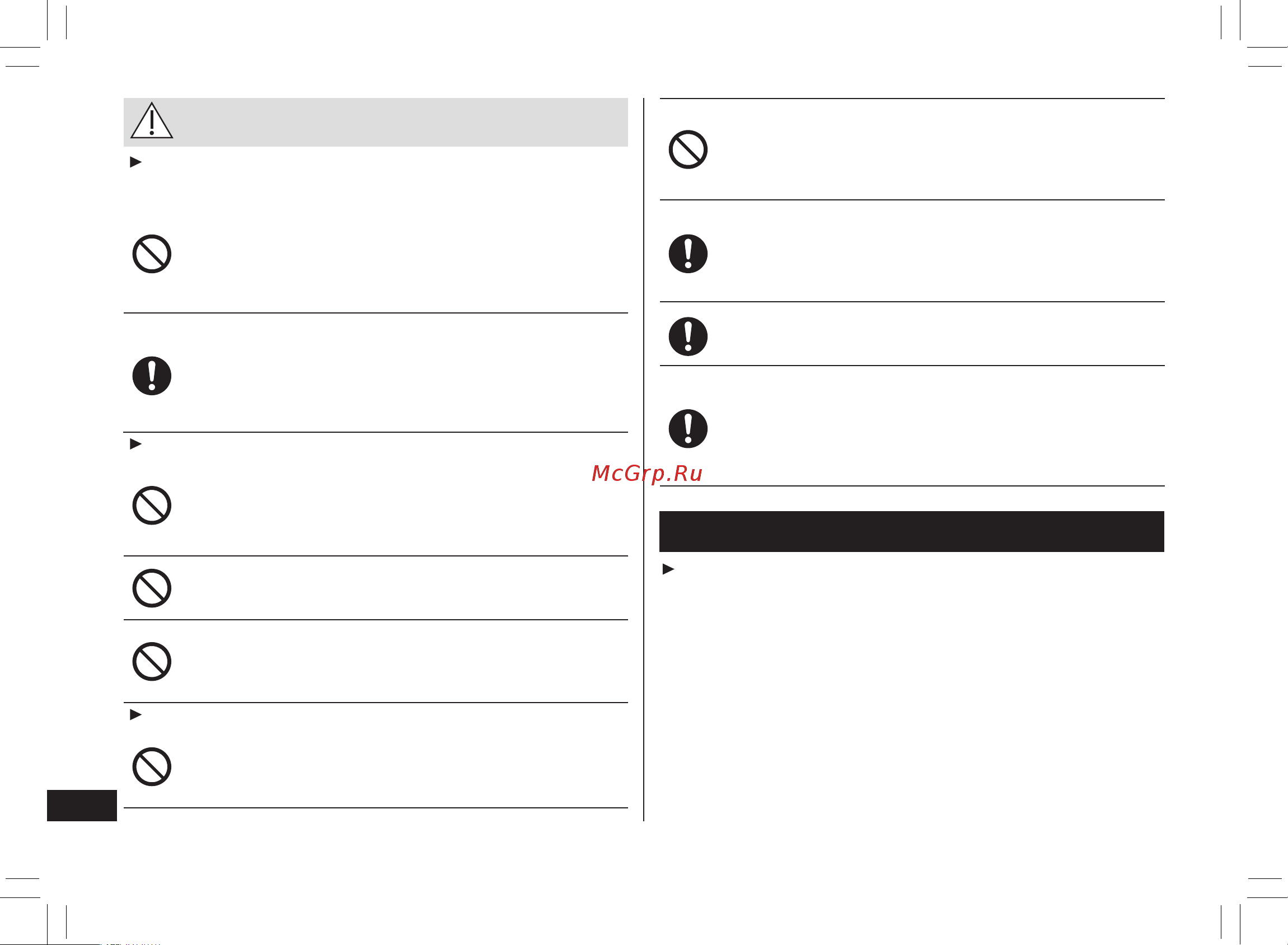Click the gray warning header bar background
Viewport: 1288px width, 945px height.
(x=376, y=122)
